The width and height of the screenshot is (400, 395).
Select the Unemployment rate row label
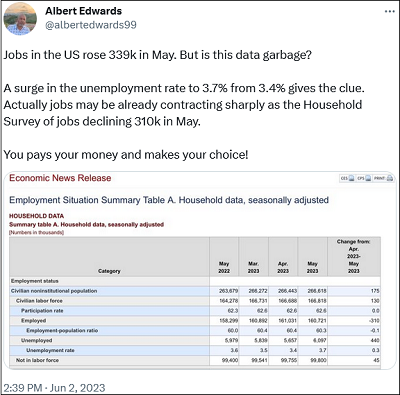[50, 350]
